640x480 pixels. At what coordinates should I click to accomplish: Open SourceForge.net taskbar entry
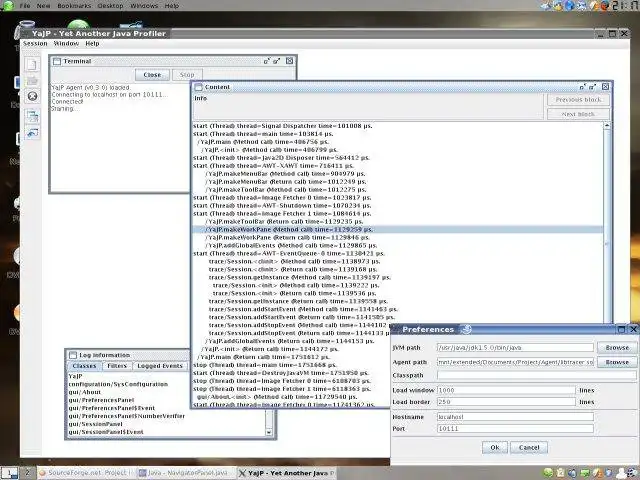point(85,473)
